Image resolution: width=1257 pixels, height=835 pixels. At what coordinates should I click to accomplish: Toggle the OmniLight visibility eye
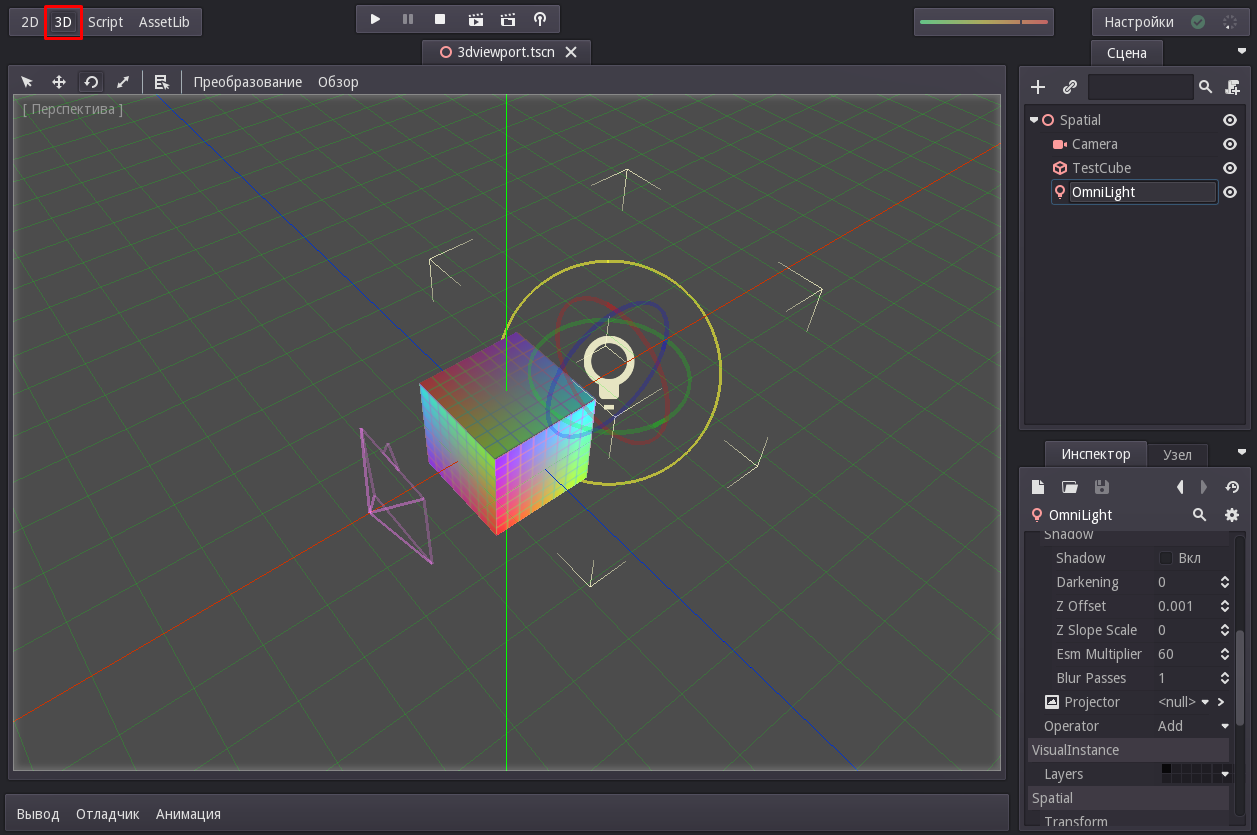pyautogui.click(x=1230, y=192)
